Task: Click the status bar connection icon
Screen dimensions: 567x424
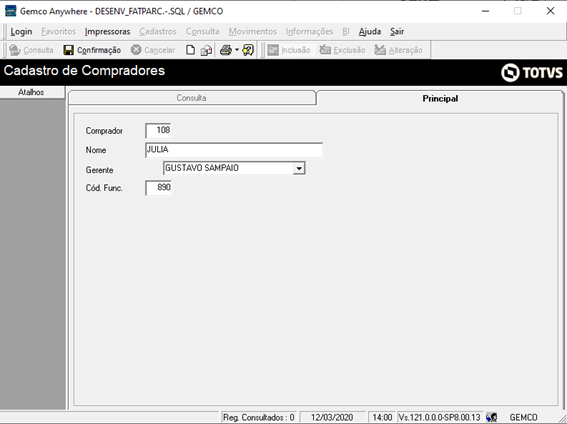Action: tap(491, 417)
